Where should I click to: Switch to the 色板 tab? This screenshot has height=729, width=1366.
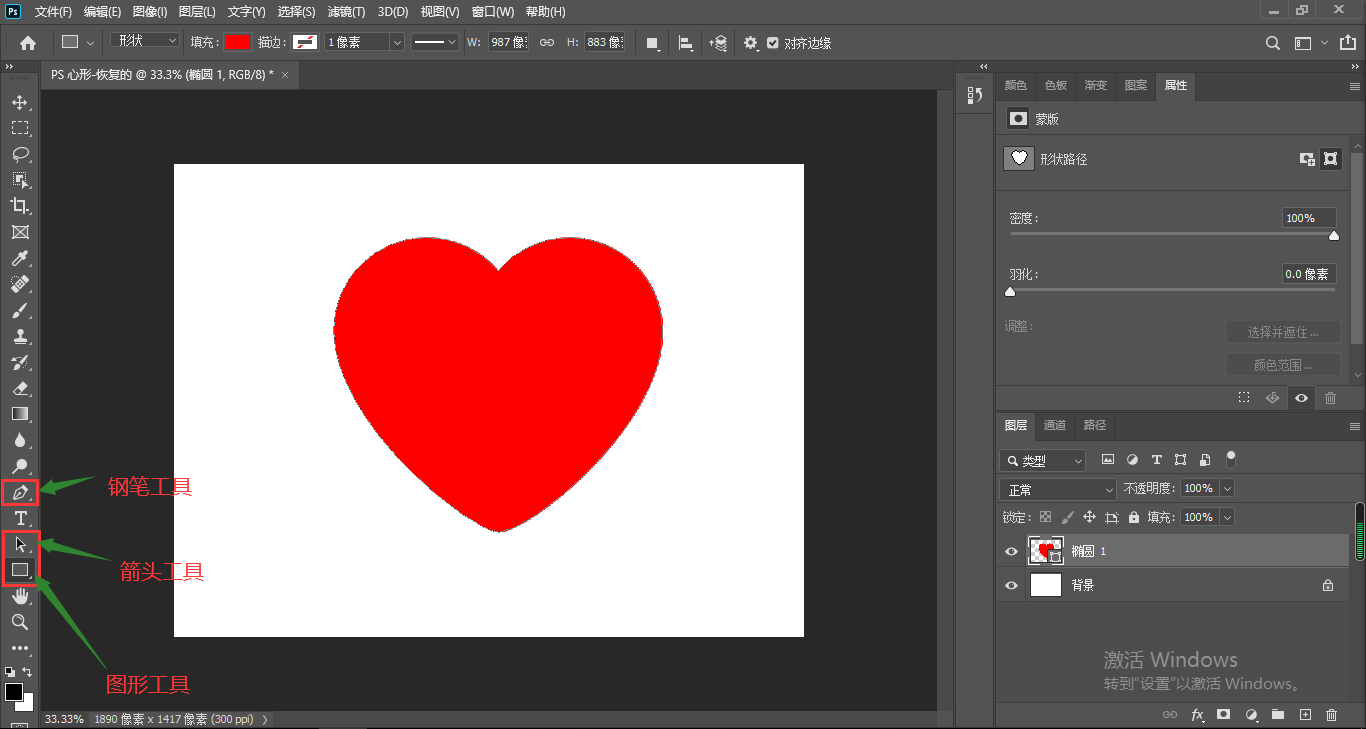pyautogui.click(x=1056, y=86)
